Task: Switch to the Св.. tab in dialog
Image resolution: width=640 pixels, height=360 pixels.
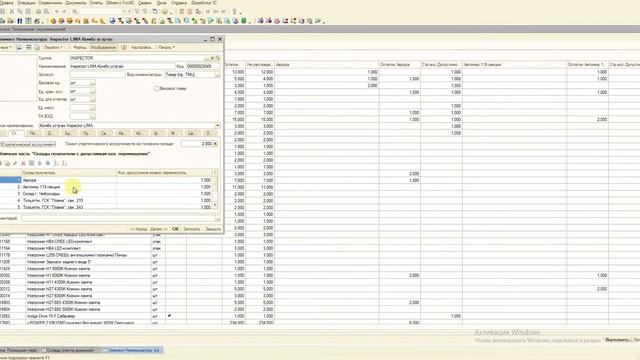Action: pyautogui.click(x=103, y=133)
